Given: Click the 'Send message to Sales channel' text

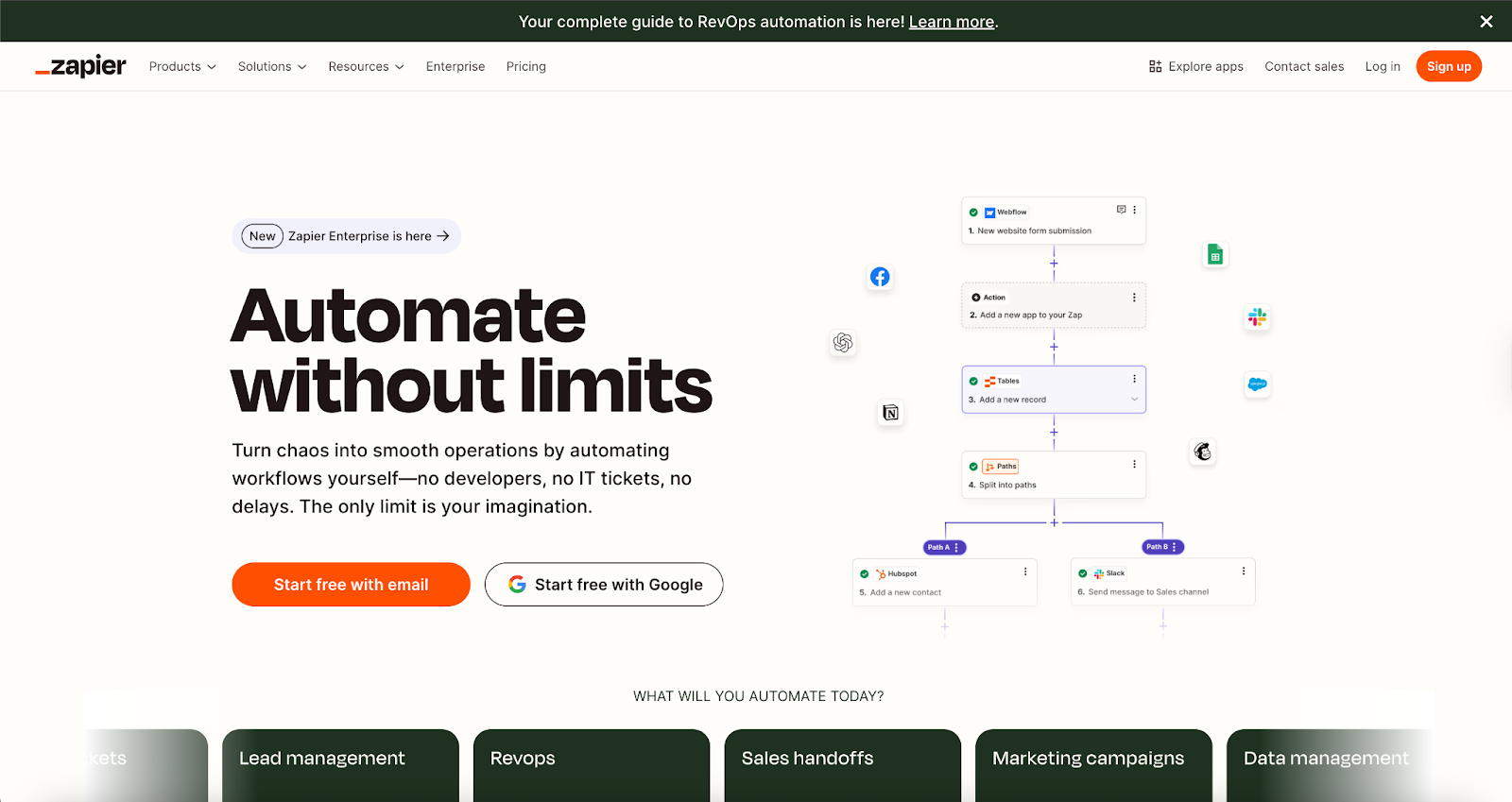Looking at the screenshot, I should point(1148,592).
